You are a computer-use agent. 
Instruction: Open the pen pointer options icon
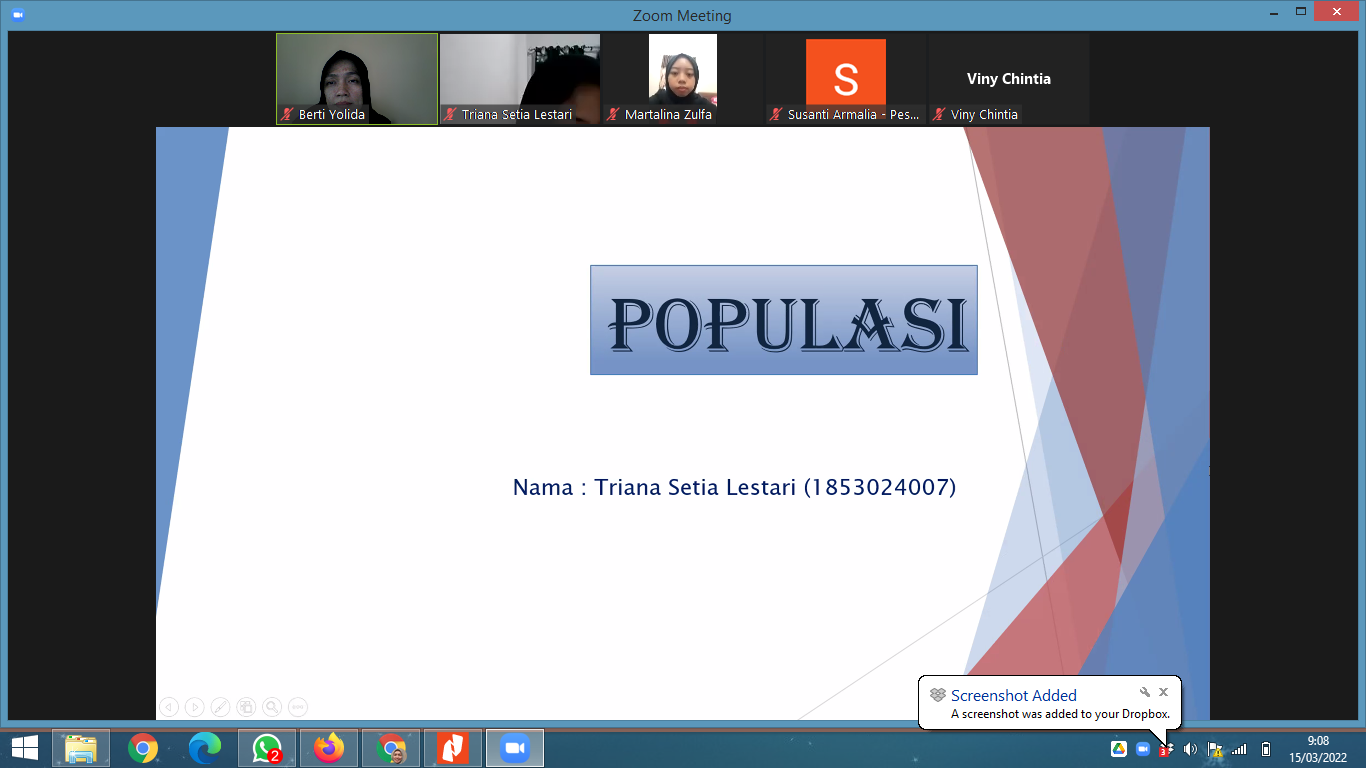pyautogui.click(x=221, y=707)
